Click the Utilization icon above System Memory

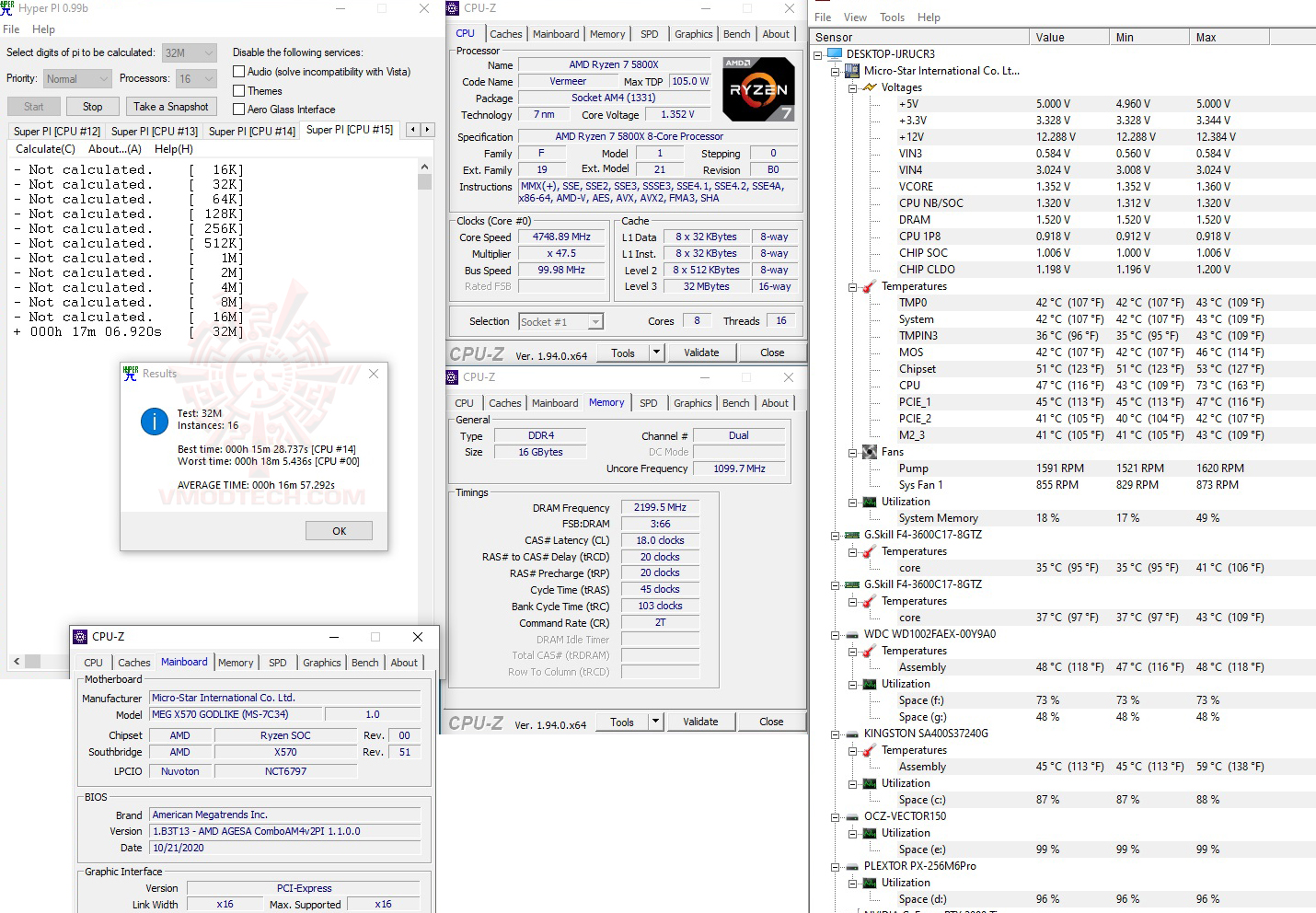tap(870, 502)
